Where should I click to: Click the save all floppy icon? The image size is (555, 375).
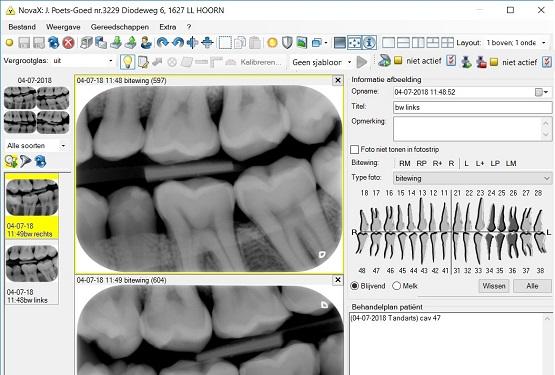click(39, 43)
